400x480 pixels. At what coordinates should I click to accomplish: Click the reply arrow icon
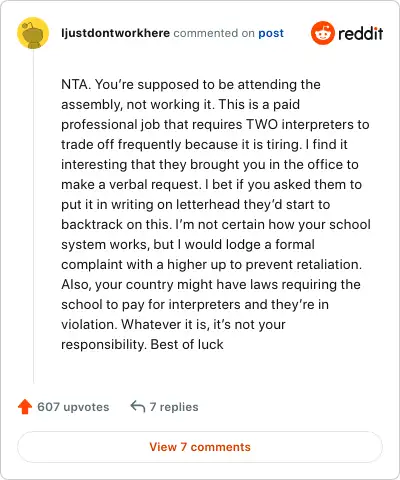tap(138, 407)
